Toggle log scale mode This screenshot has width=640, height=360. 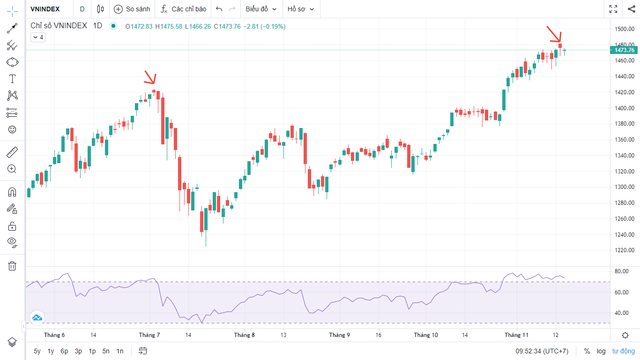click(x=601, y=351)
